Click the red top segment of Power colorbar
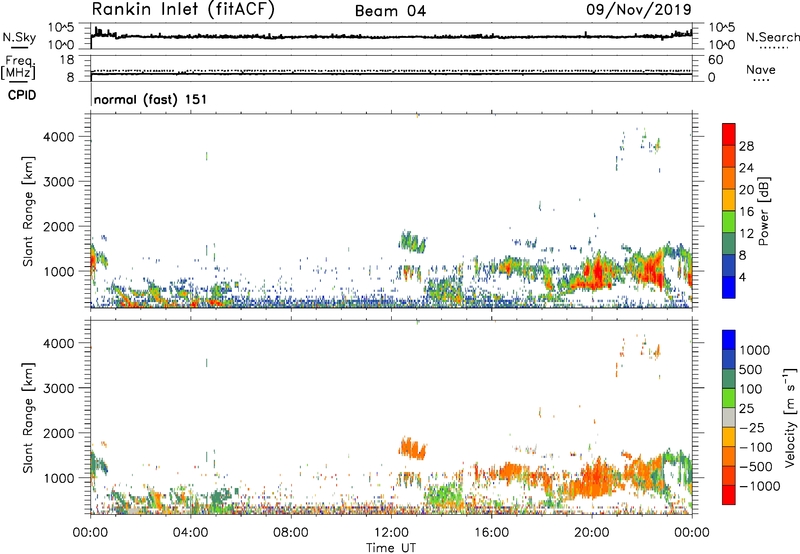 pos(729,134)
